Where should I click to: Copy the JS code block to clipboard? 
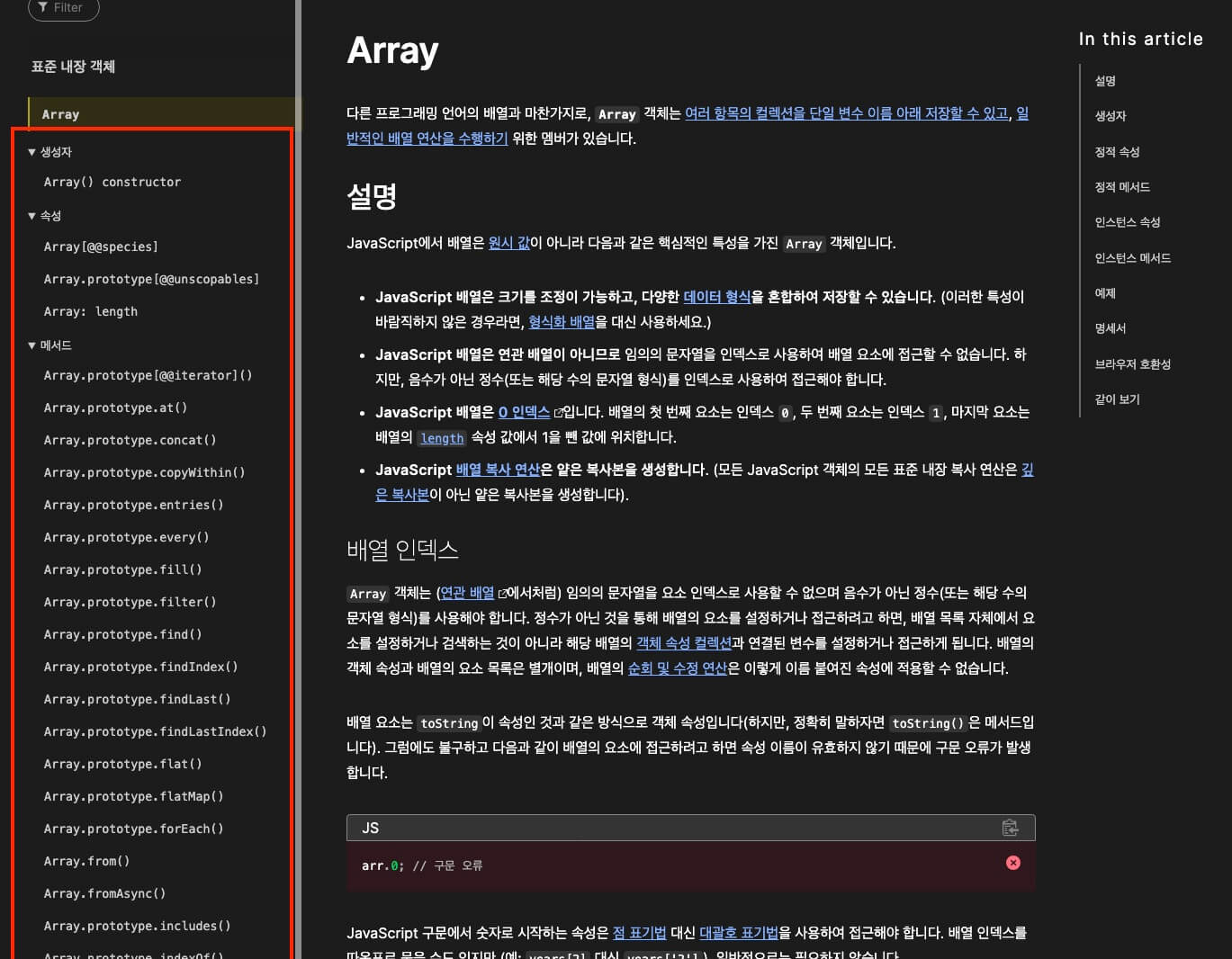(x=1010, y=828)
